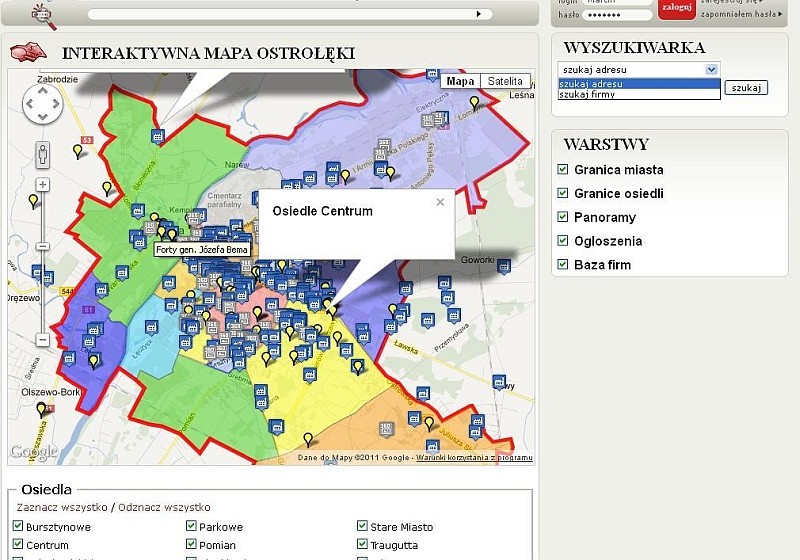Click the 'Osiedle Centrum' bubble title
This screenshot has height=560, width=800.
pyautogui.click(x=322, y=211)
